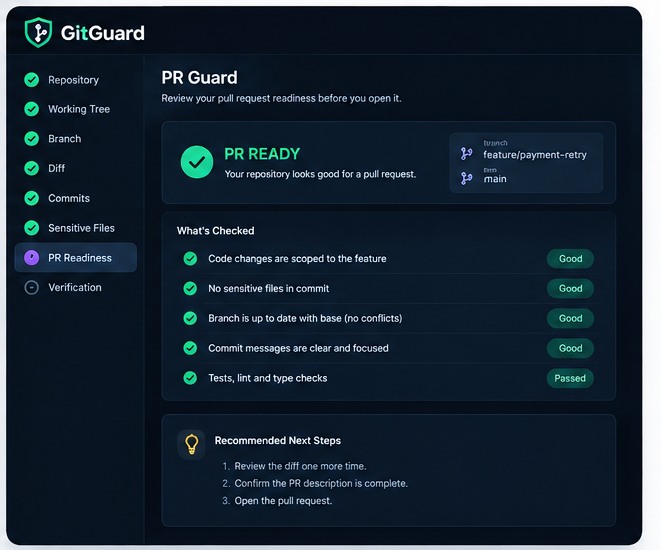Click the main base branch name
The image size is (661, 550).
coord(495,179)
